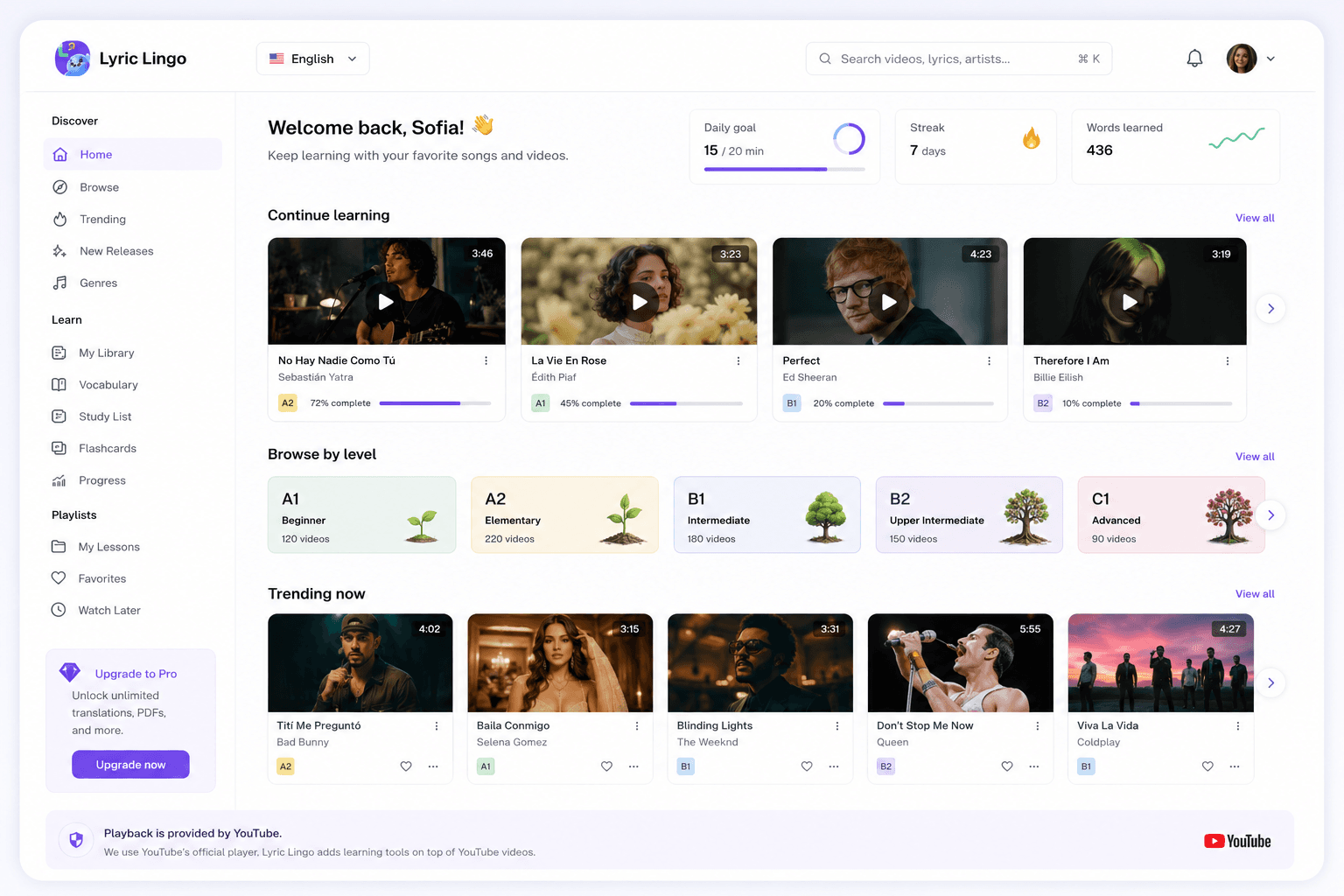Viewport: 1344px width, 896px height.
Task: Open the vertical dots menu on Don't Stop Me Now
Action: tap(1038, 726)
